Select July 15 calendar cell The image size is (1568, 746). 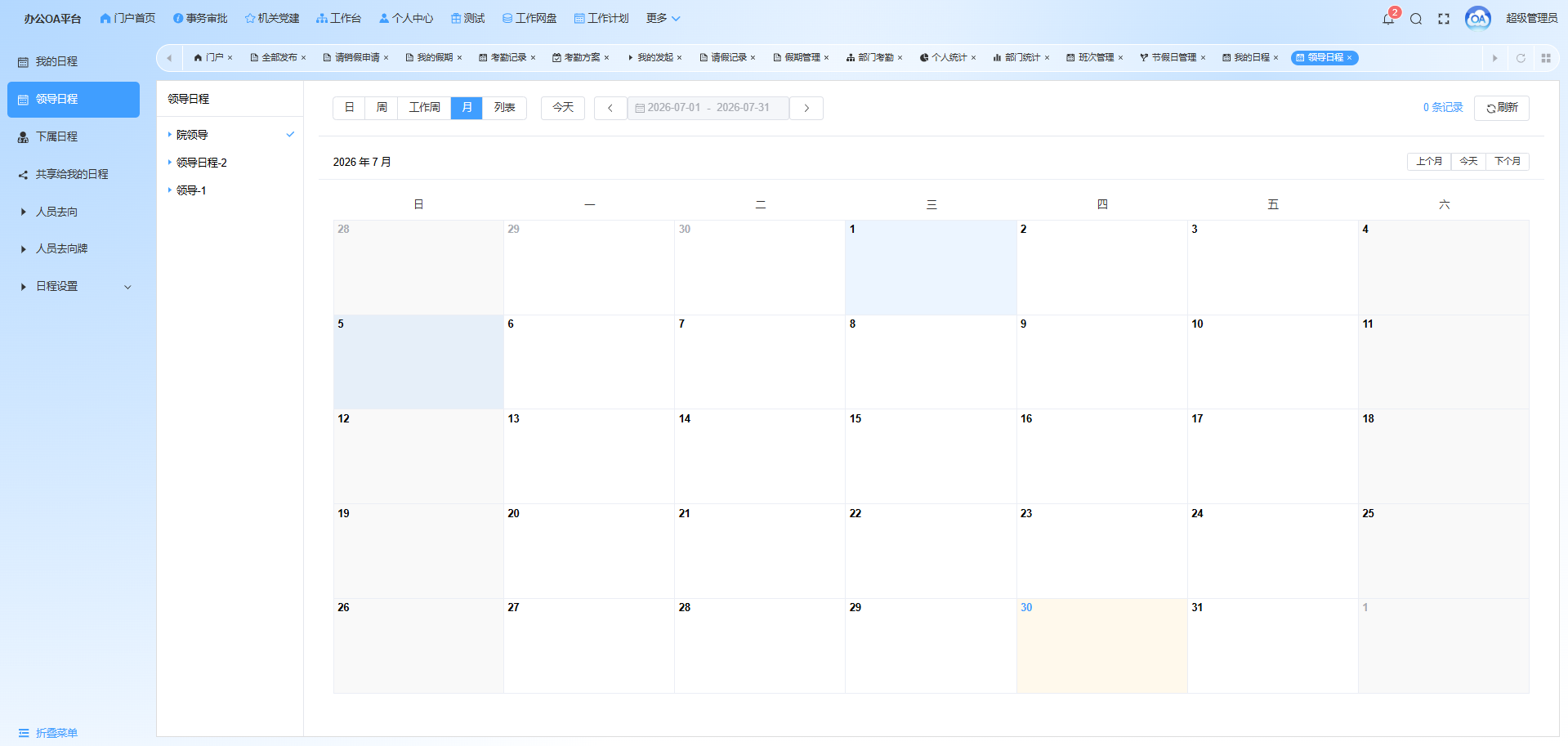[931, 456]
